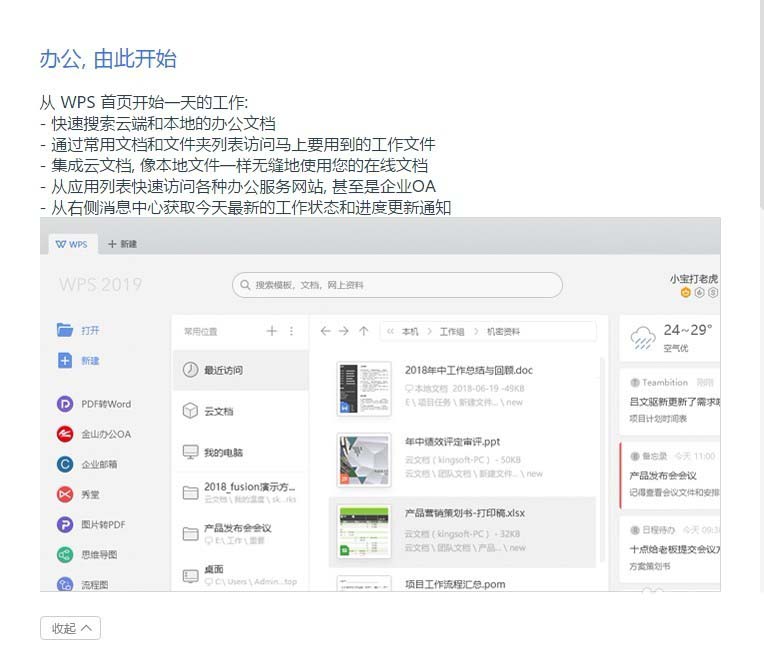Open 桌面 location entry
This screenshot has width=764, height=669.
241,575
